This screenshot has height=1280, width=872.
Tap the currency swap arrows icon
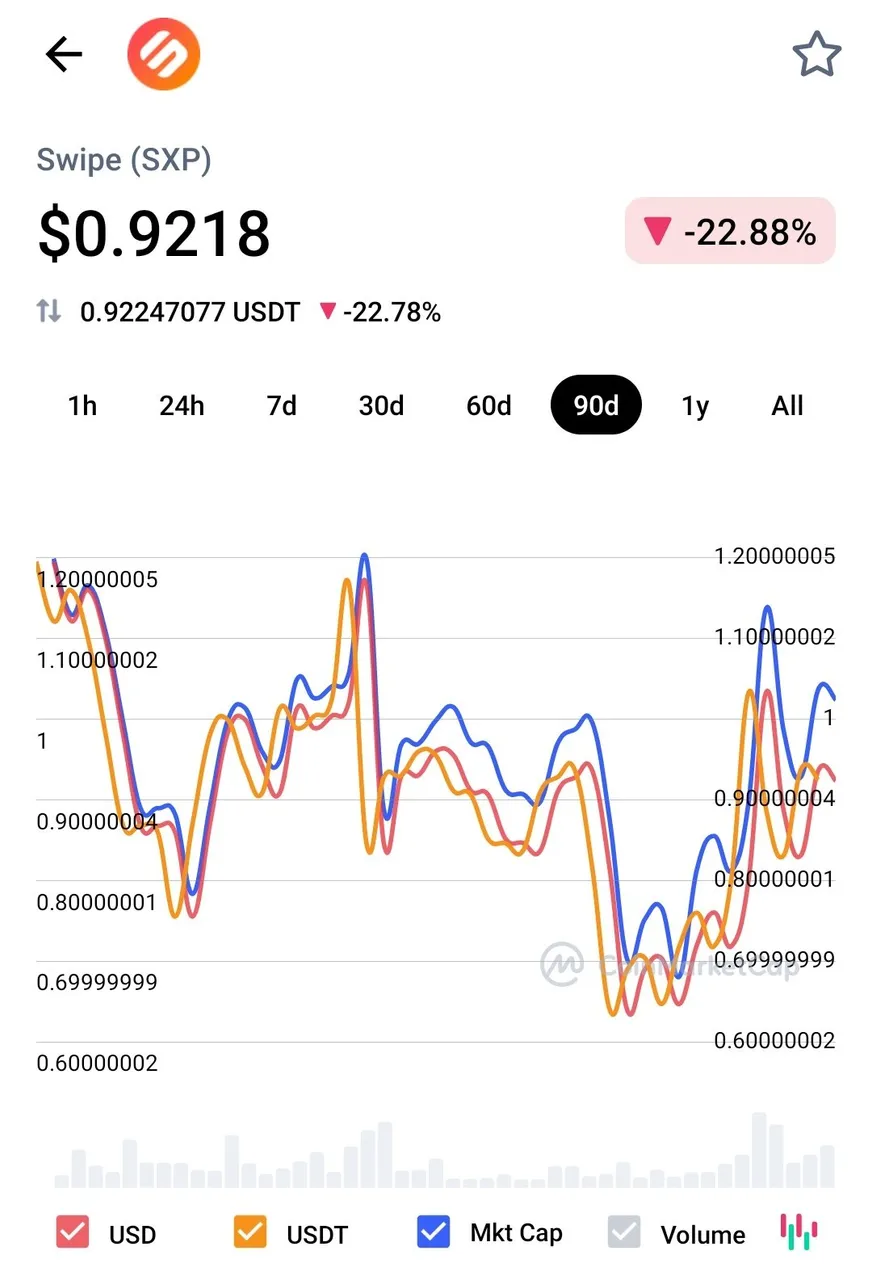click(49, 312)
